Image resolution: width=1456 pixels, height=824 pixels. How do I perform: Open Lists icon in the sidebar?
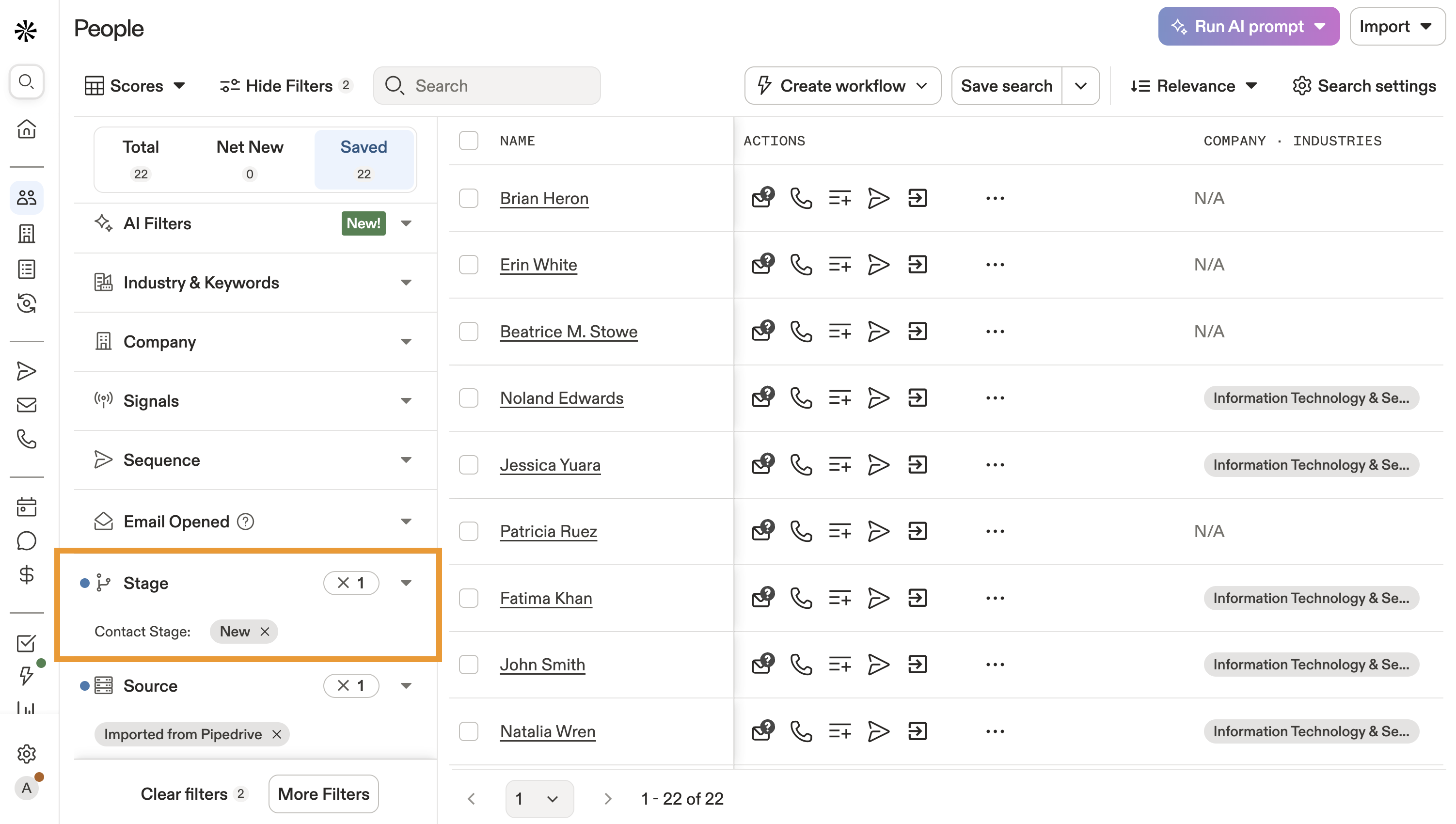point(27,269)
